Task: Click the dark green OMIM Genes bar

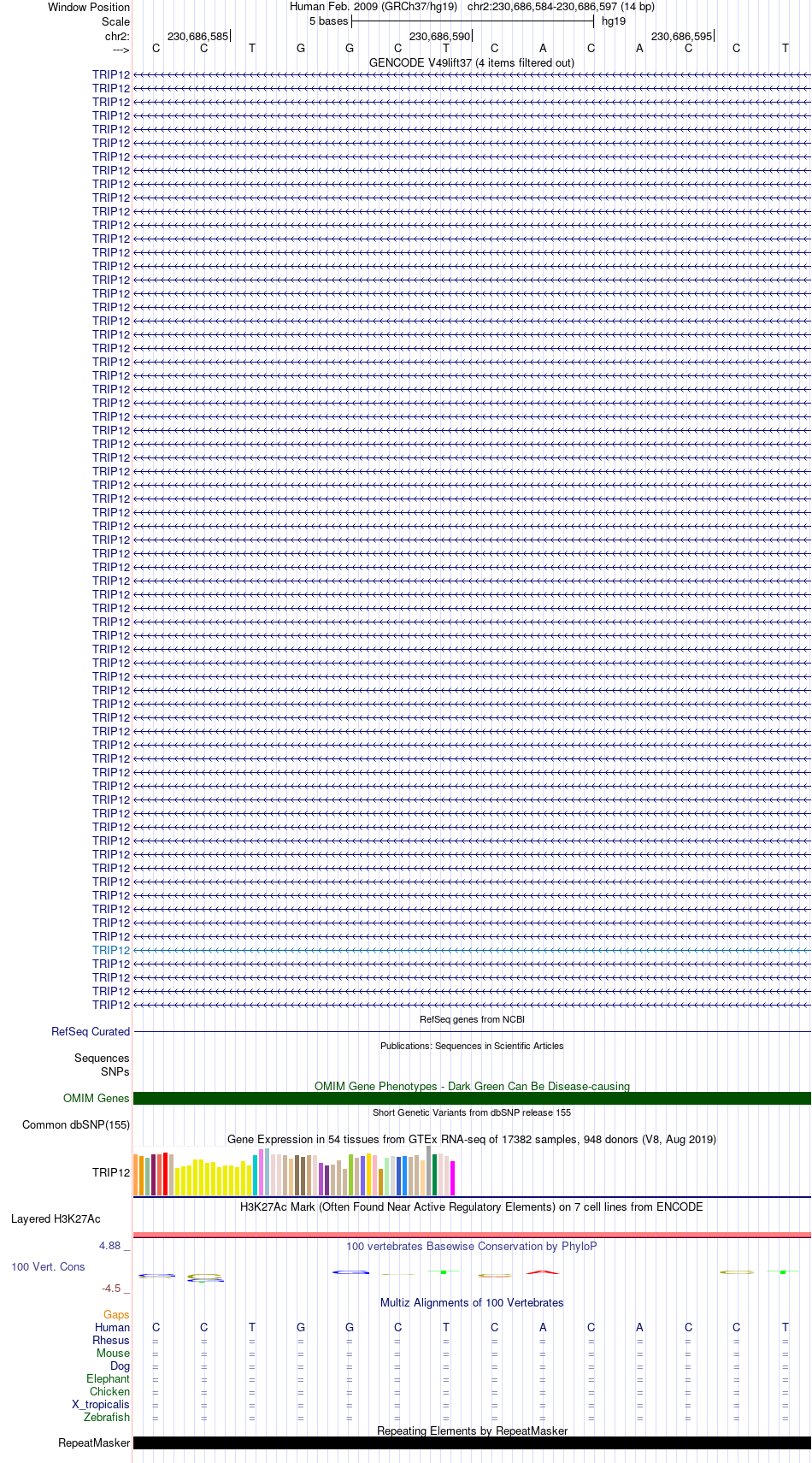Action: pyautogui.click(x=472, y=1098)
